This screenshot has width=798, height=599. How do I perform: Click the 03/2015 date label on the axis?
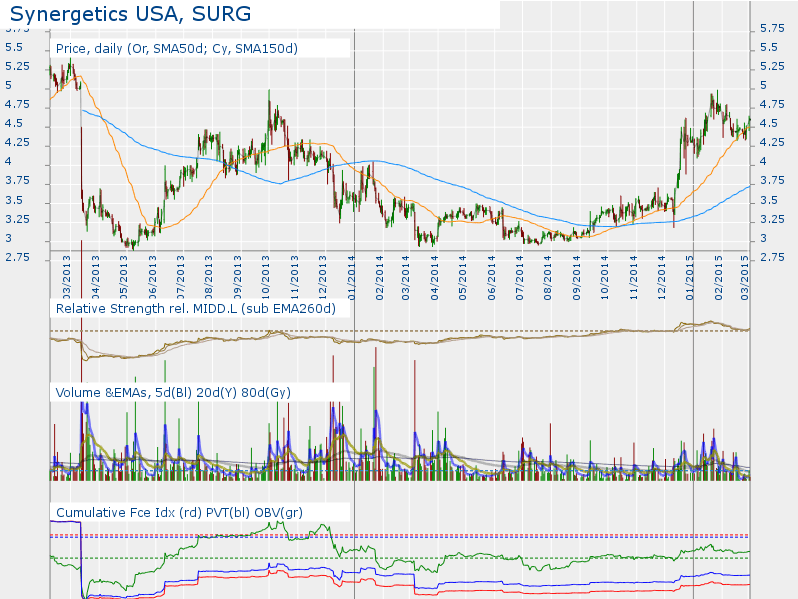coord(745,278)
